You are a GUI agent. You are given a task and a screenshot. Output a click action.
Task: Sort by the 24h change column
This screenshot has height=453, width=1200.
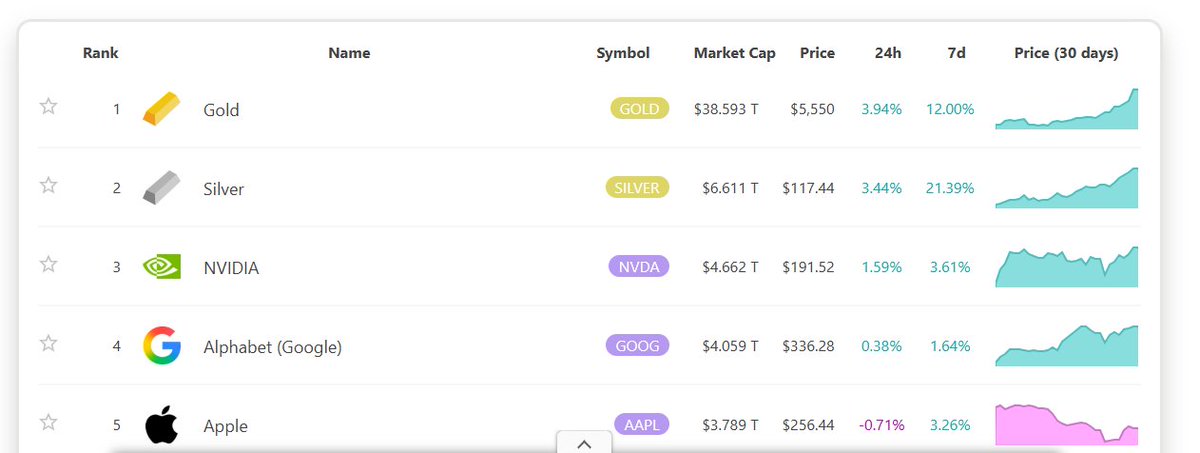click(x=887, y=53)
